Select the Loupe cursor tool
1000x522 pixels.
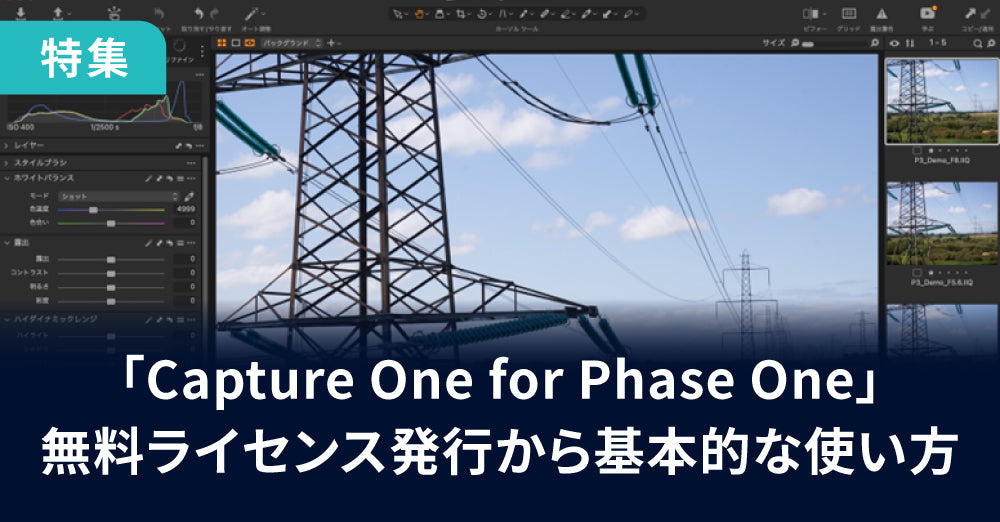click(x=439, y=14)
